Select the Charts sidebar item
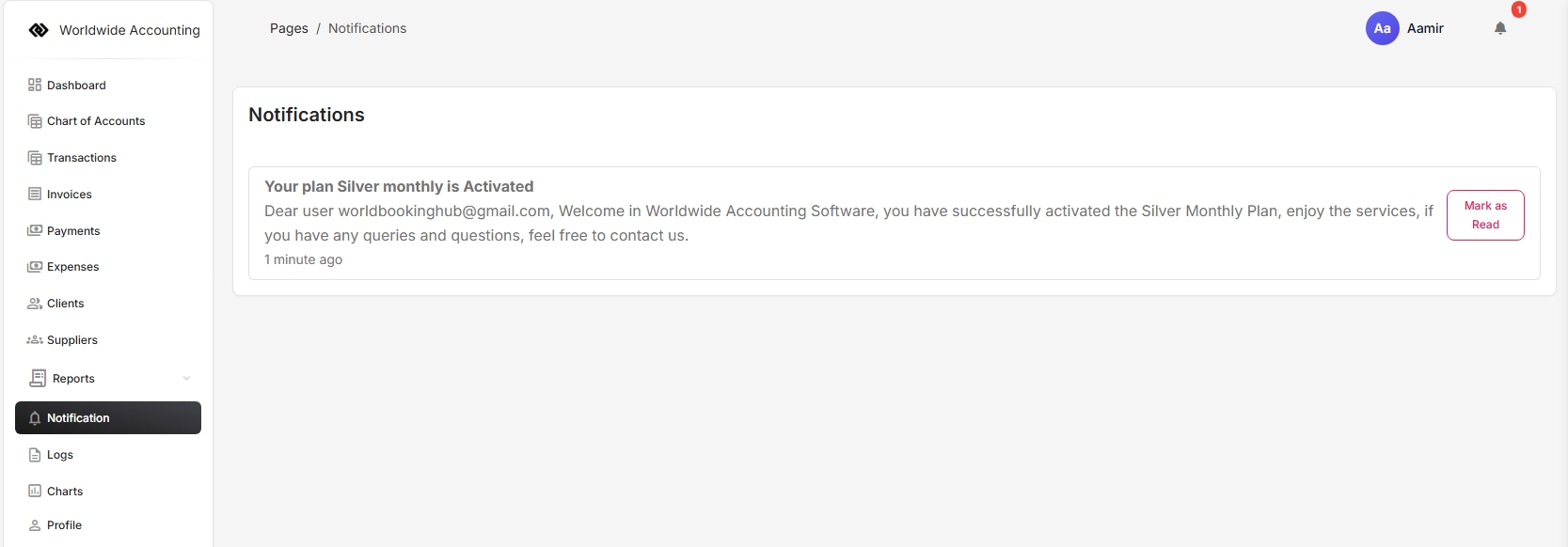The height and width of the screenshot is (547, 1568). (x=65, y=492)
